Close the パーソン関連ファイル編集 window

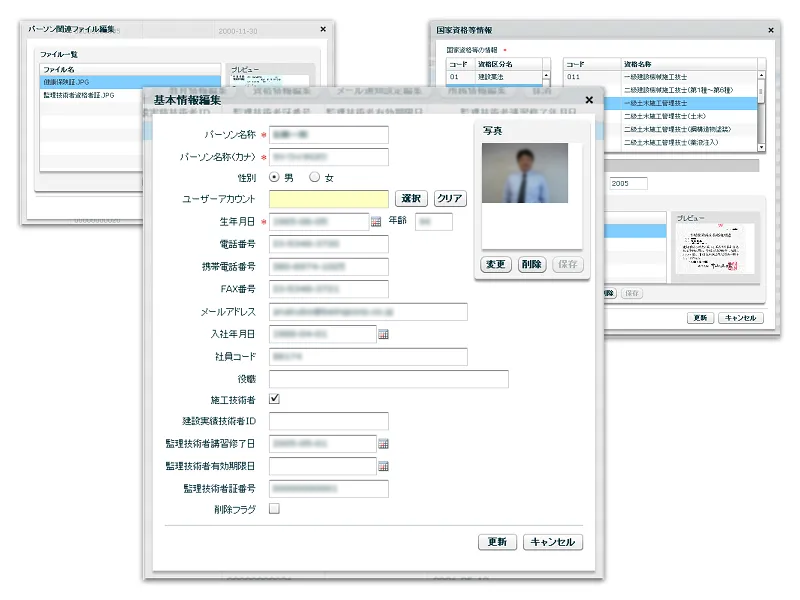[x=320, y=31]
